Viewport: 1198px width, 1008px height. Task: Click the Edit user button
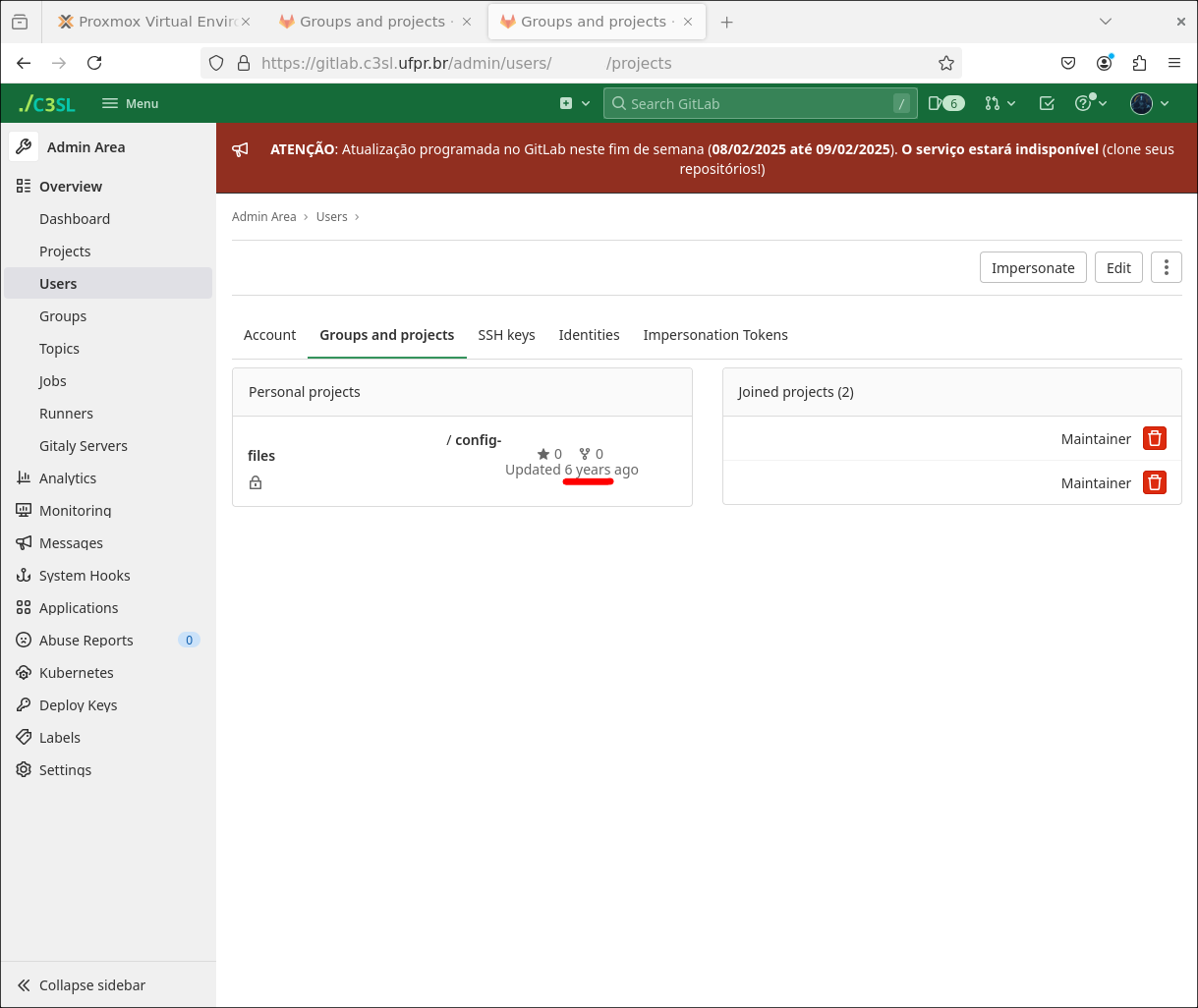[1118, 268]
